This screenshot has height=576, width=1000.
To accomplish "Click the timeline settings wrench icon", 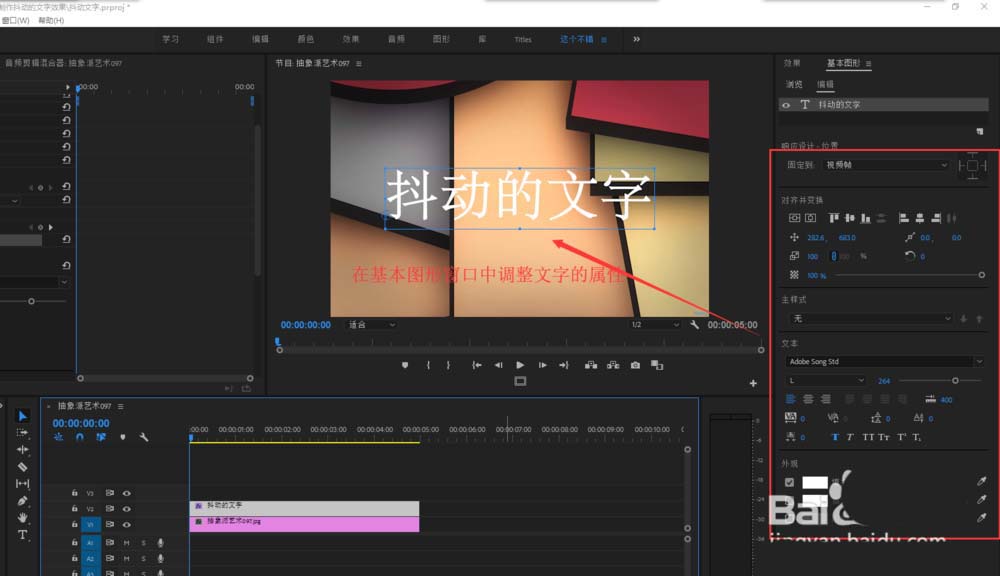I will (143, 437).
